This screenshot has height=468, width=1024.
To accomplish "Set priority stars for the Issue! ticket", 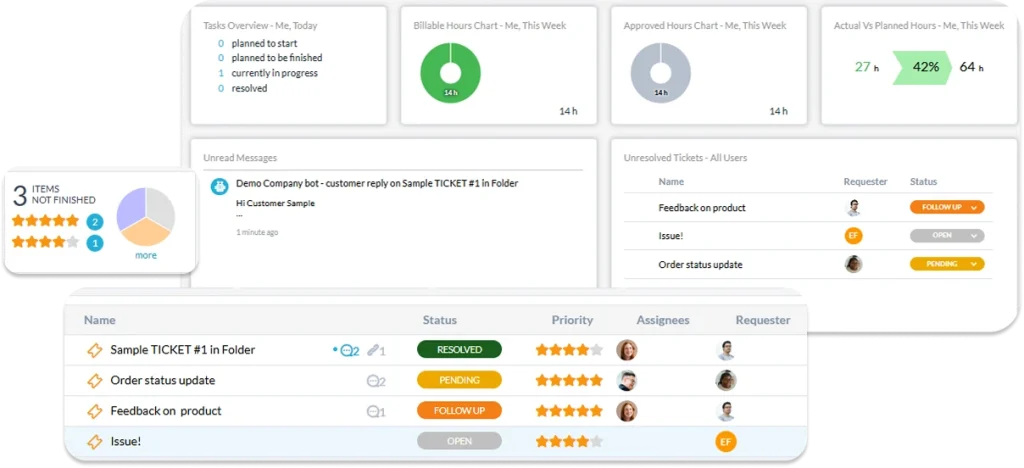I will click(x=569, y=441).
